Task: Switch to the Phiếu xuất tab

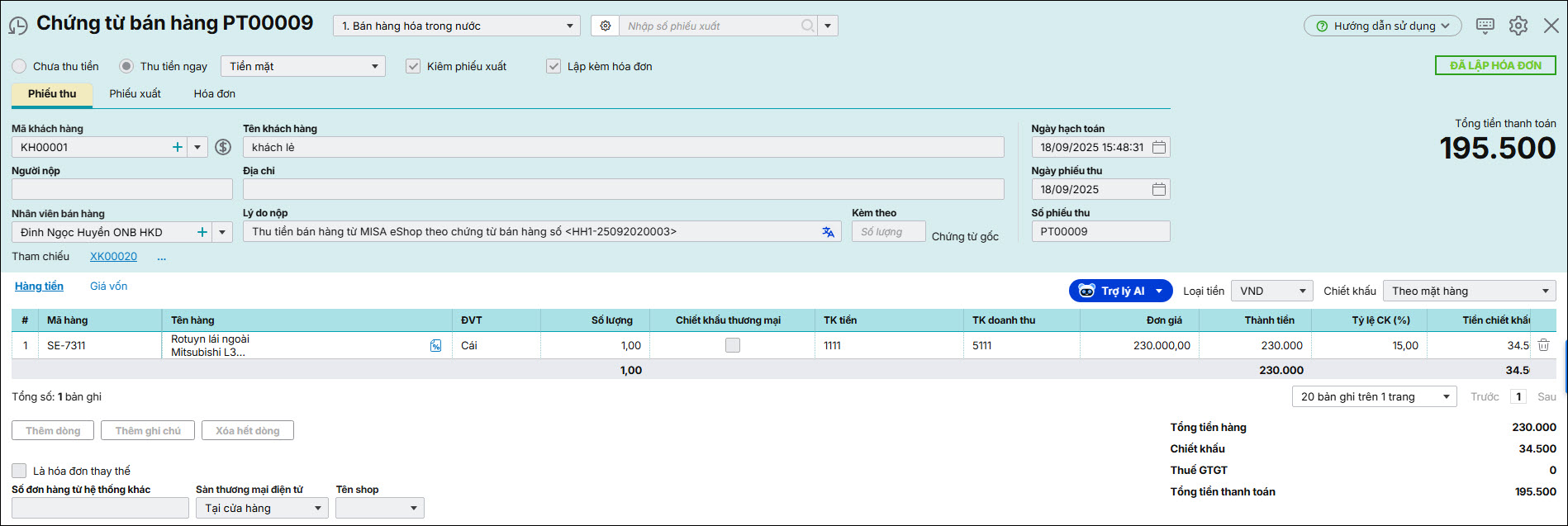Action: (x=135, y=94)
